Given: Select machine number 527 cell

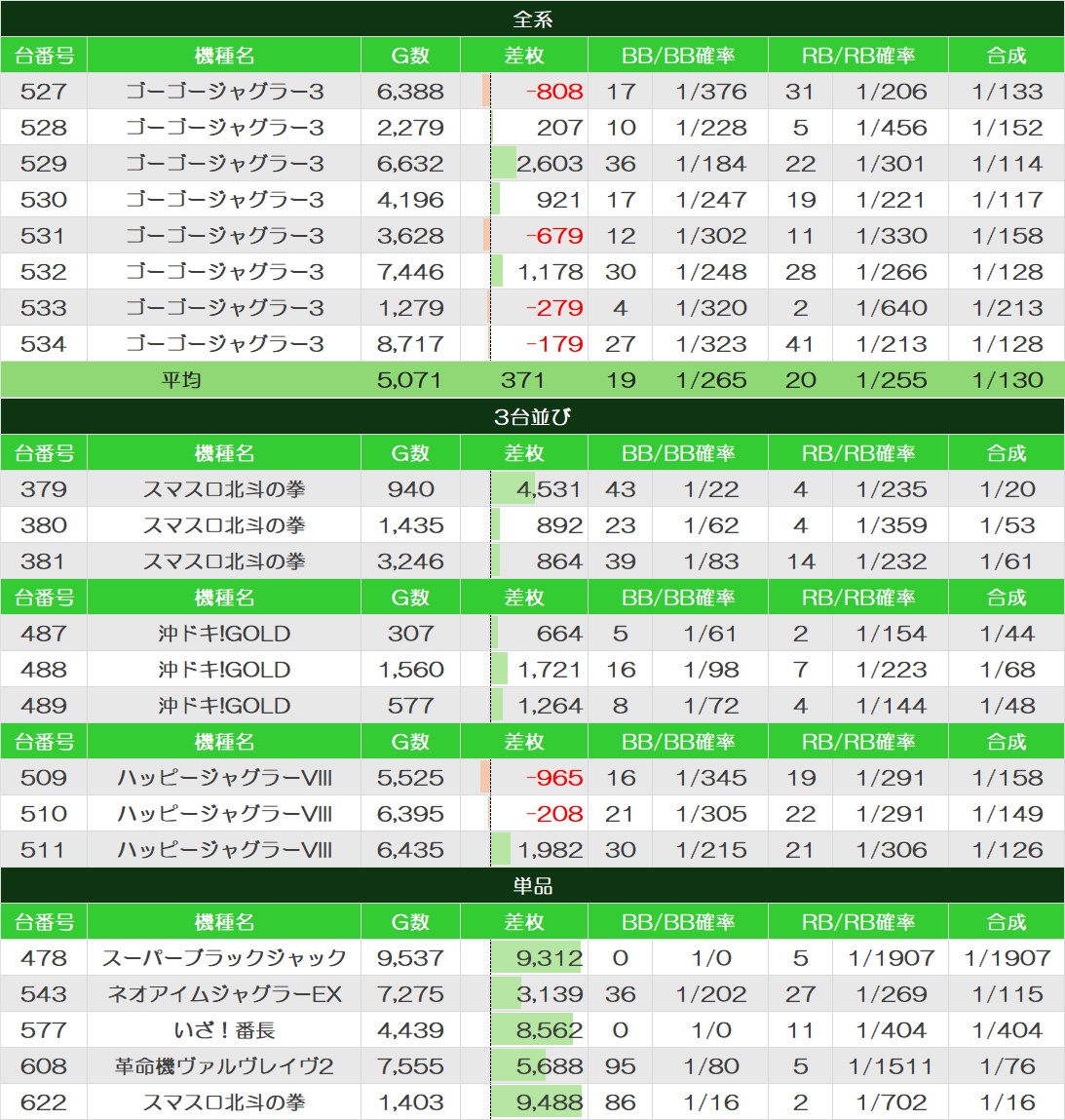Looking at the screenshot, I should pos(44,92).
